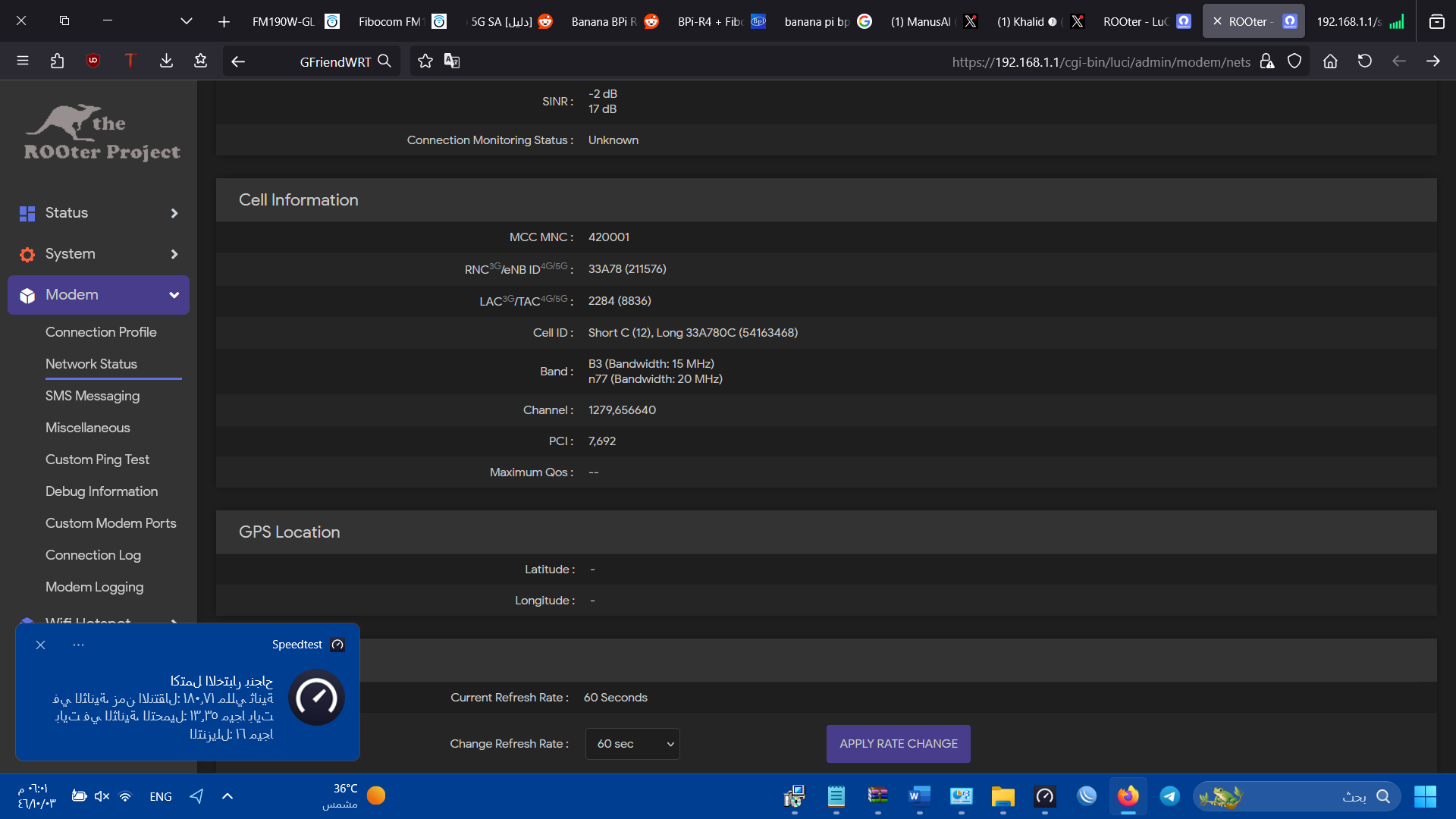Viewport: 1456px width, 819px height.
Task: Click the APPLY RATE CHANGE button
Action: coord(899,744)
